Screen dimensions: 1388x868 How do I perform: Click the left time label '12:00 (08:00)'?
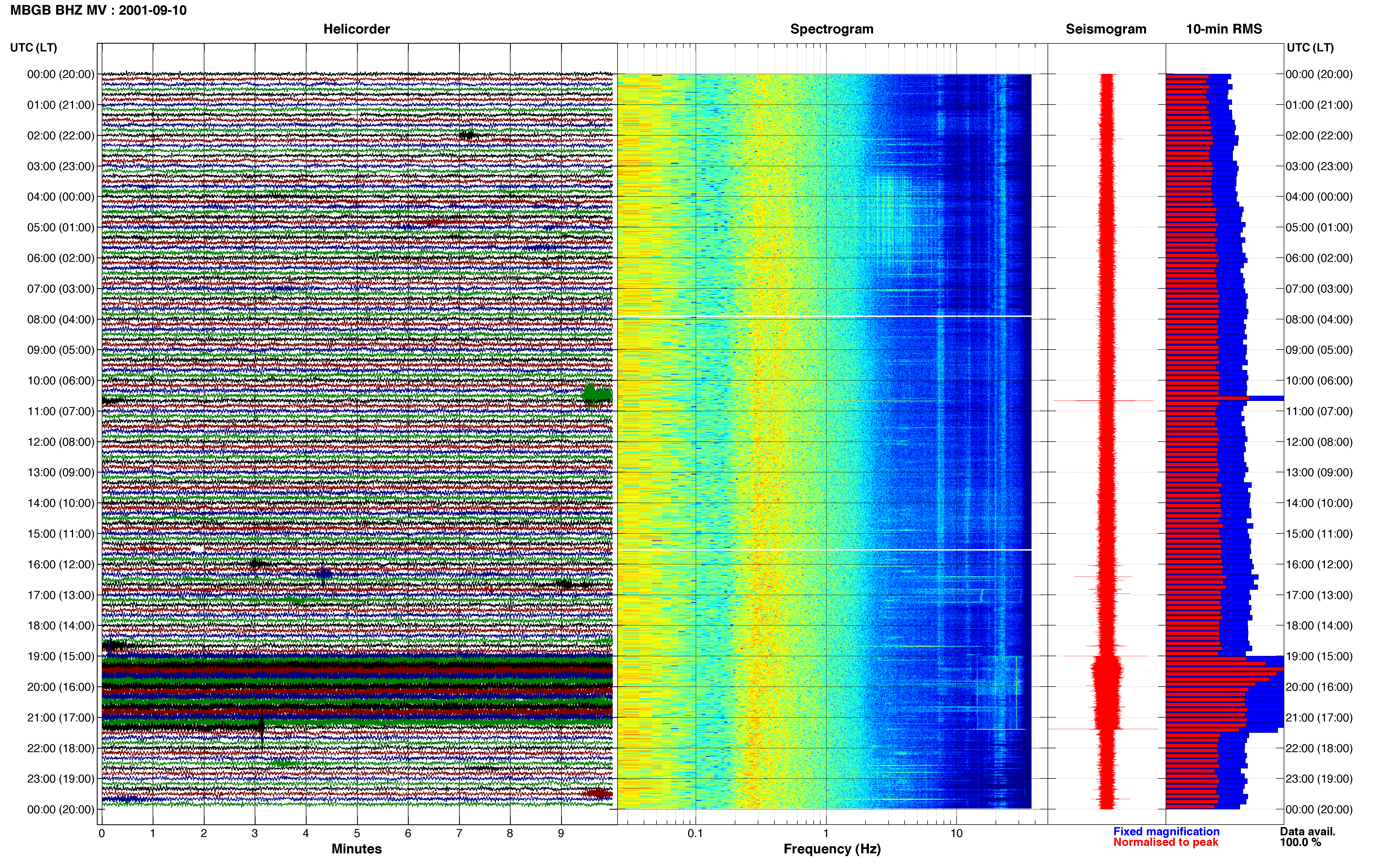coord(61,442)
